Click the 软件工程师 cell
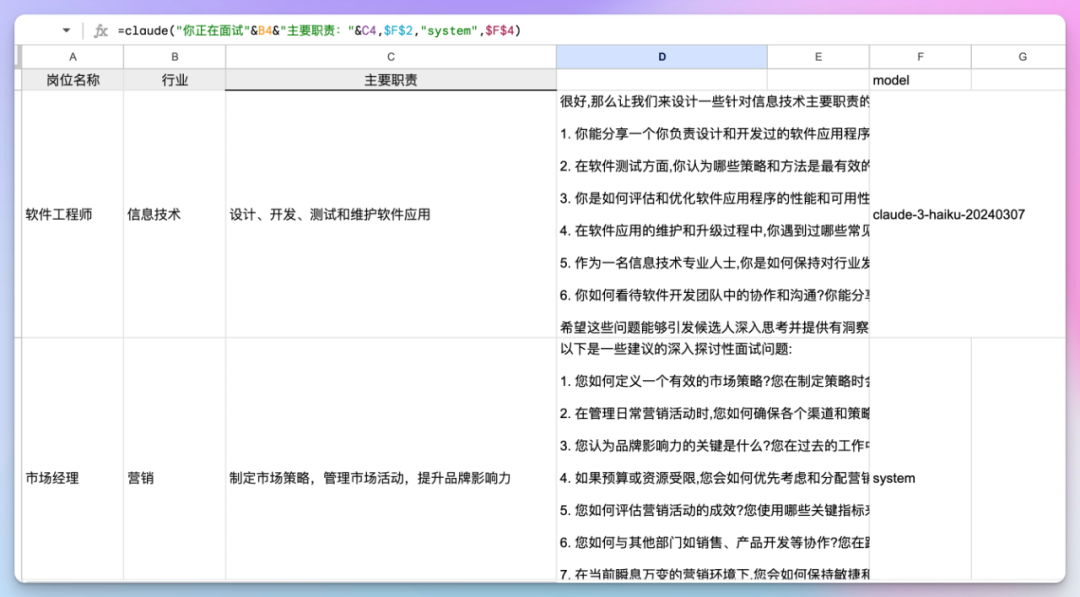This screenshot has width=1080, height=597. coord(72,214)
